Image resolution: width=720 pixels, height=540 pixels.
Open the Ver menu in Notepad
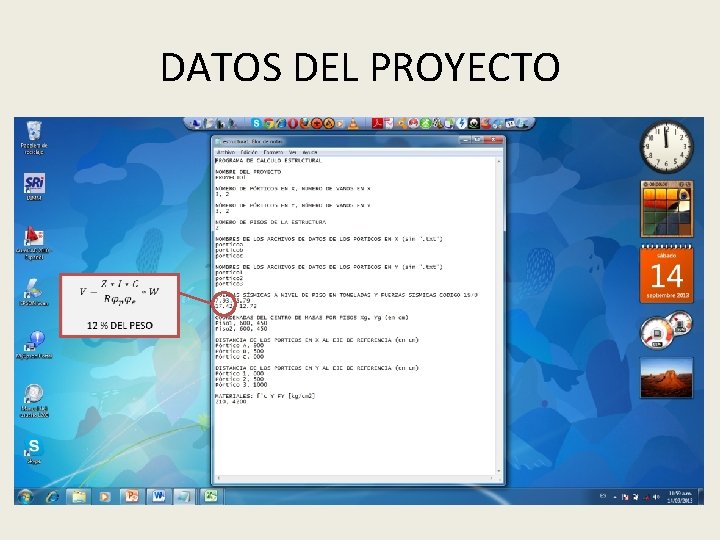click(292, 152)
